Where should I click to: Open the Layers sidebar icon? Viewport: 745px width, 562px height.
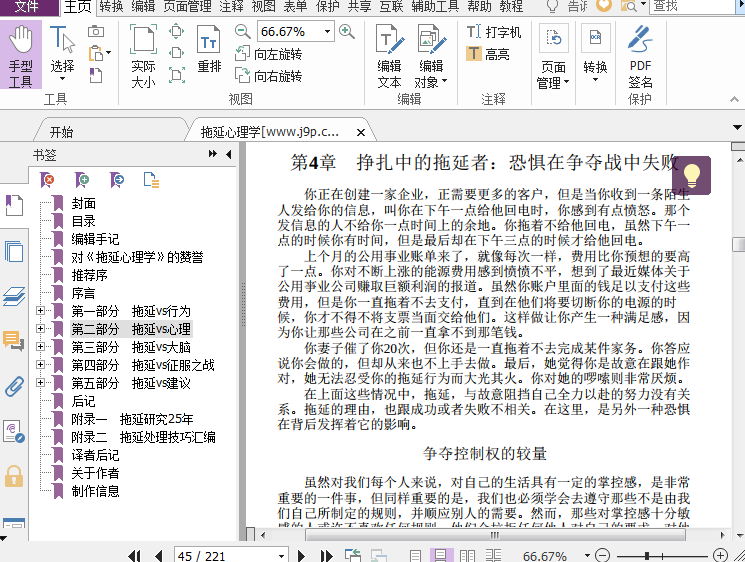(x=14, y=296)
